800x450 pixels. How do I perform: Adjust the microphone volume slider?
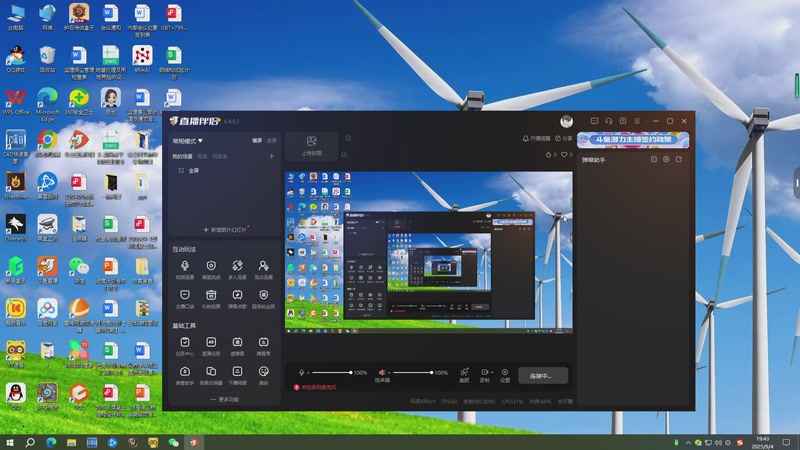click(332, 372)
